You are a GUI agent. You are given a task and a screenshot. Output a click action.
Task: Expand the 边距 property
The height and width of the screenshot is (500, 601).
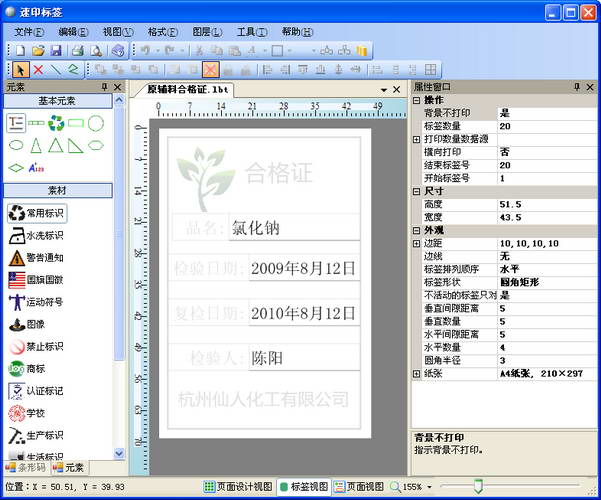pyautogui.click(x=417, y=243)
